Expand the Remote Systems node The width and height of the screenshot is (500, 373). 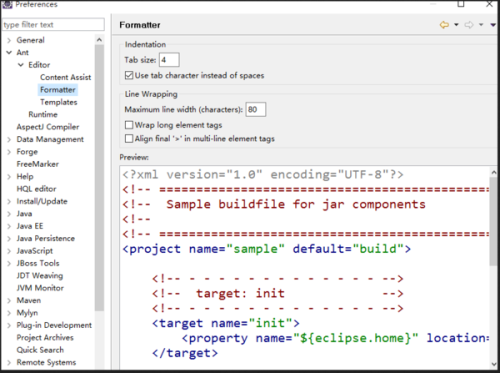(x=9, y=363)
